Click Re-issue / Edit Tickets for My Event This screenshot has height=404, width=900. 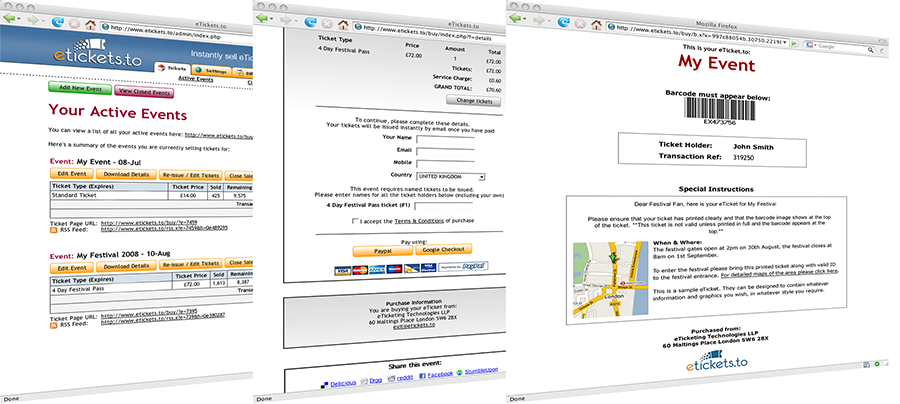(x=190, y=176)
